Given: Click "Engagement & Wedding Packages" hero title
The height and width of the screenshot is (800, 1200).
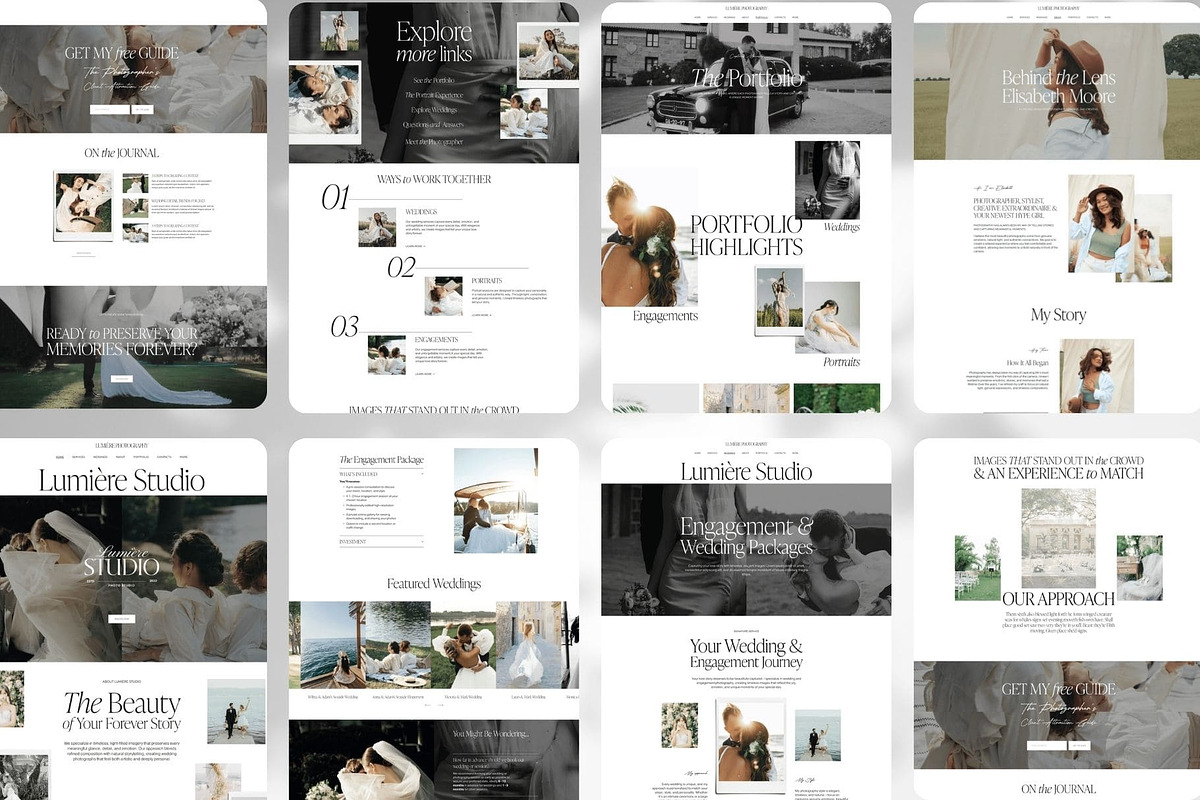Looking at the screenshot, I should (746, 536).
